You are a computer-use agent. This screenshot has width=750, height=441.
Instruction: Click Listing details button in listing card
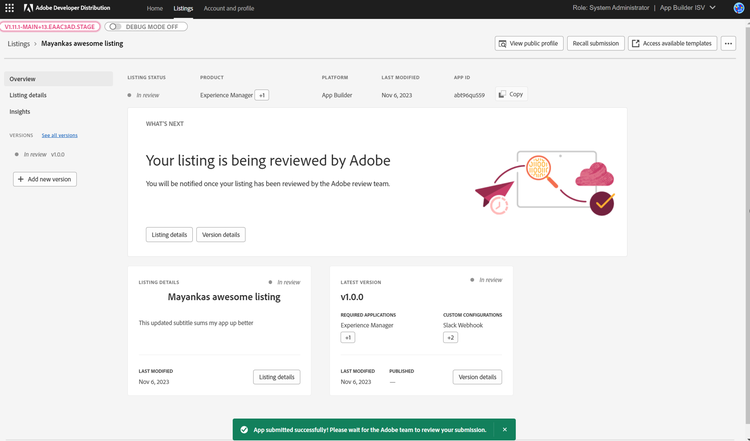click(276, 377)
